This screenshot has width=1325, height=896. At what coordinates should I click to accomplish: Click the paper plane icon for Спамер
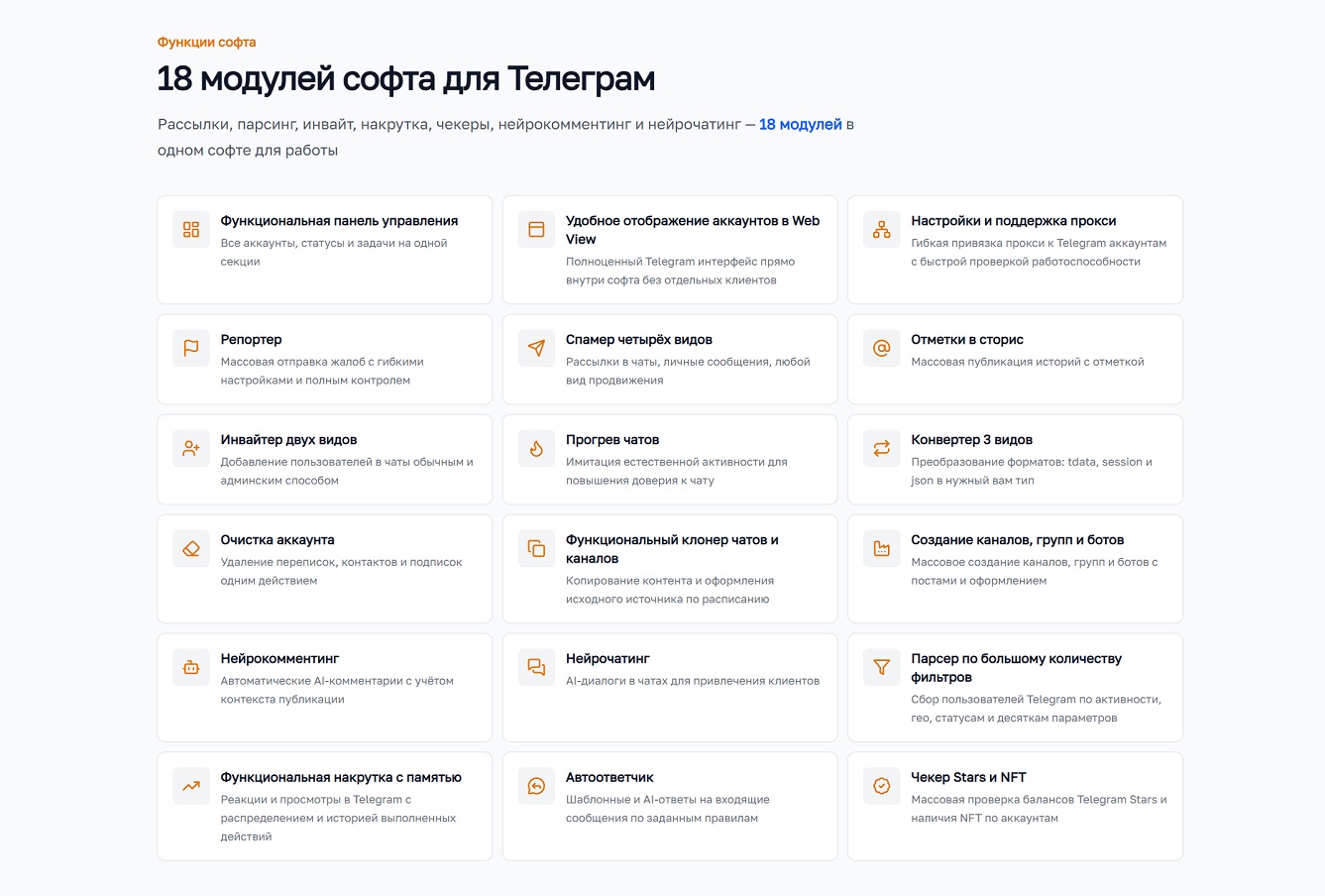[x=536, y=348]
